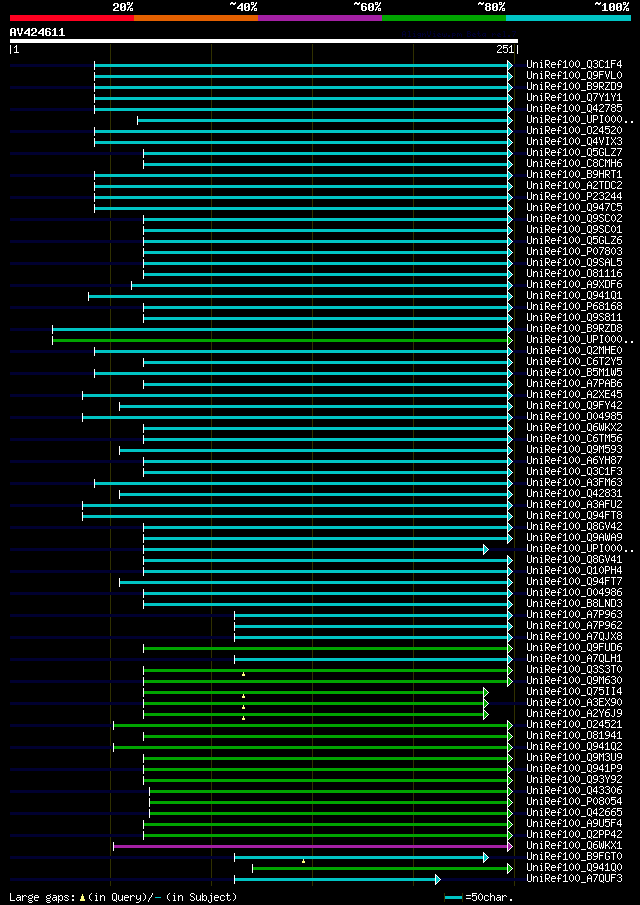Image resolution: width=640 pixels, height=905 pixels.
Task: Select the UniRef100_B9HRT1 label
Action: pos(574,175)
